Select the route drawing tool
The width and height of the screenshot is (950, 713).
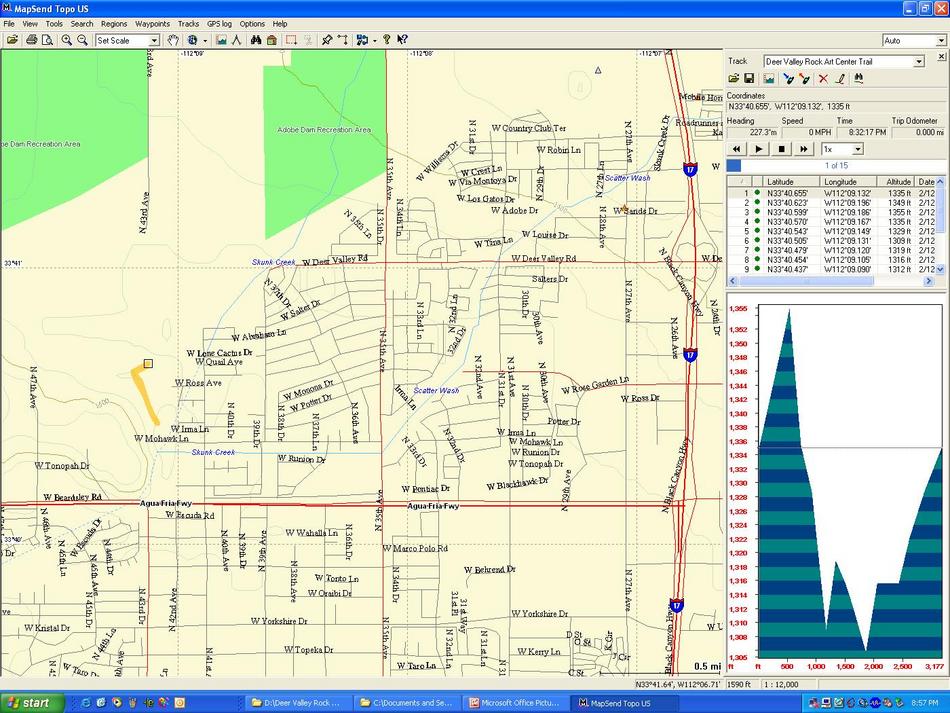tap(343, 40)
